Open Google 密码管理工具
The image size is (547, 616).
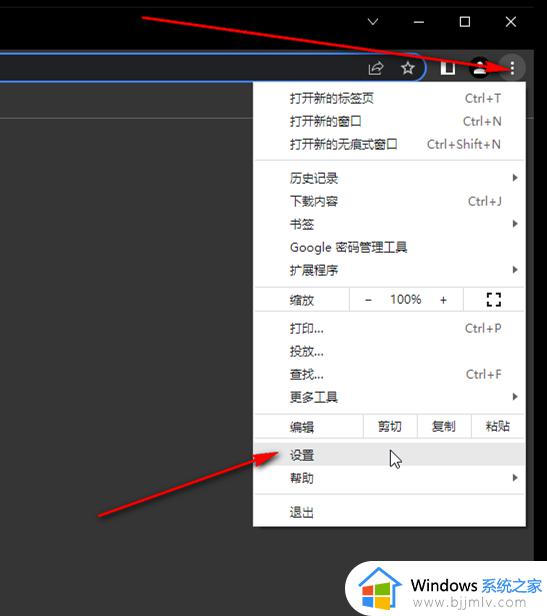[389, 247]
